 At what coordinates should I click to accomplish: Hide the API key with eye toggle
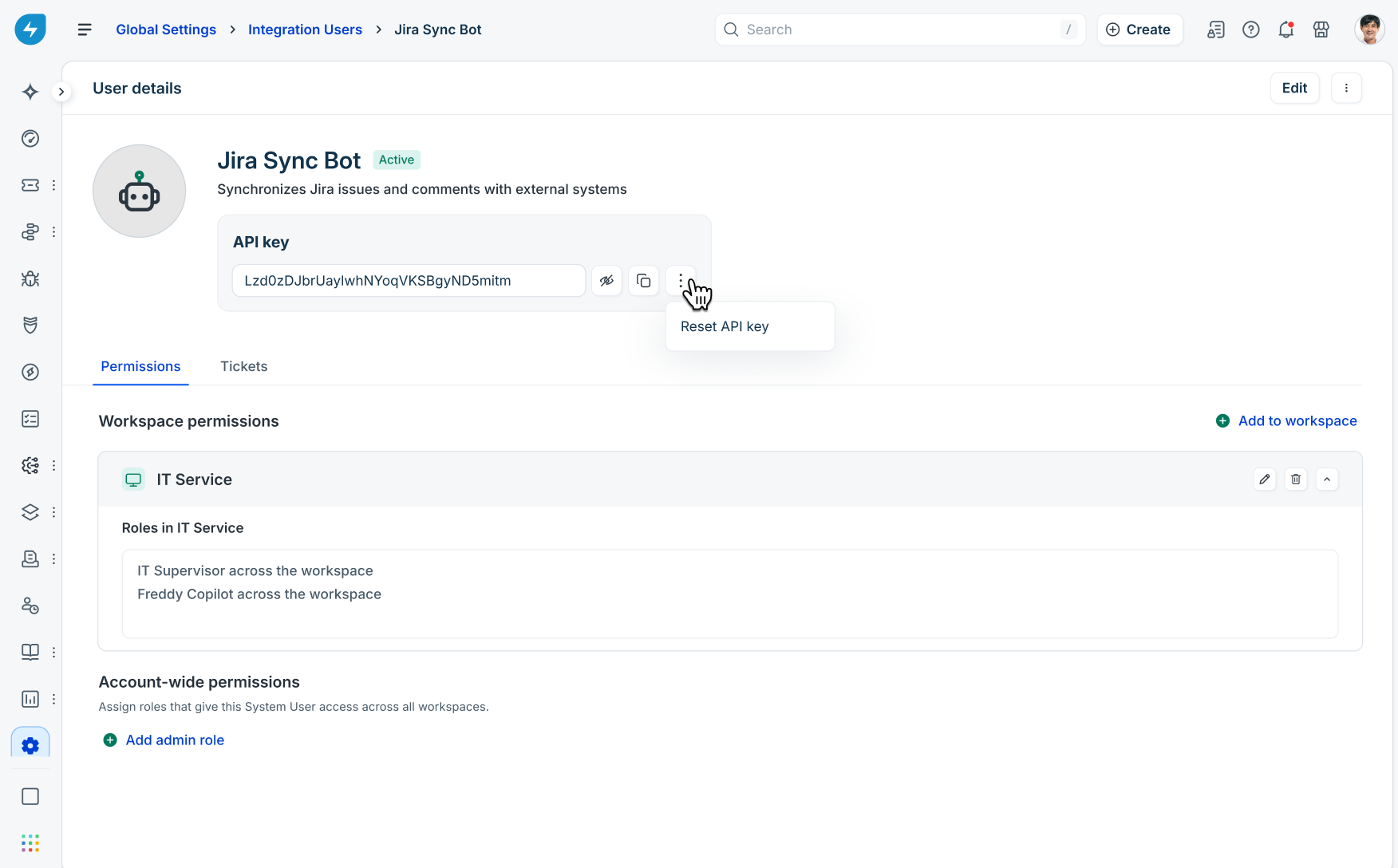[607, 281]
